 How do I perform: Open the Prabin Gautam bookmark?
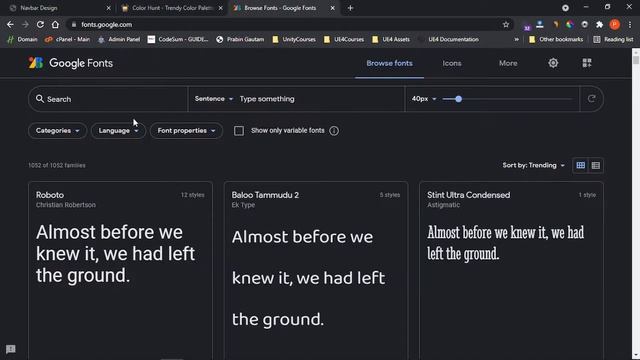(x=240, y=39)
